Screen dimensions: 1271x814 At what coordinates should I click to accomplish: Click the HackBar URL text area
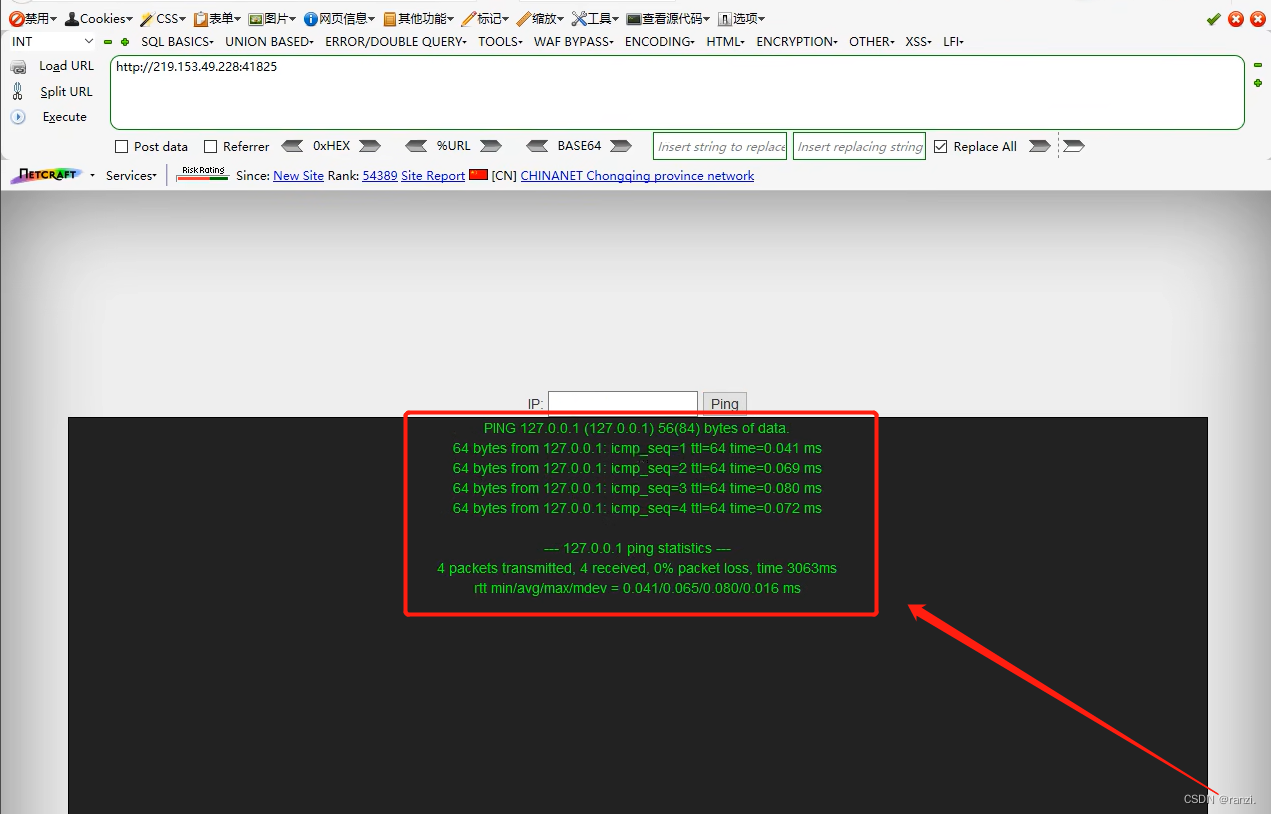[x=677, y=92]
